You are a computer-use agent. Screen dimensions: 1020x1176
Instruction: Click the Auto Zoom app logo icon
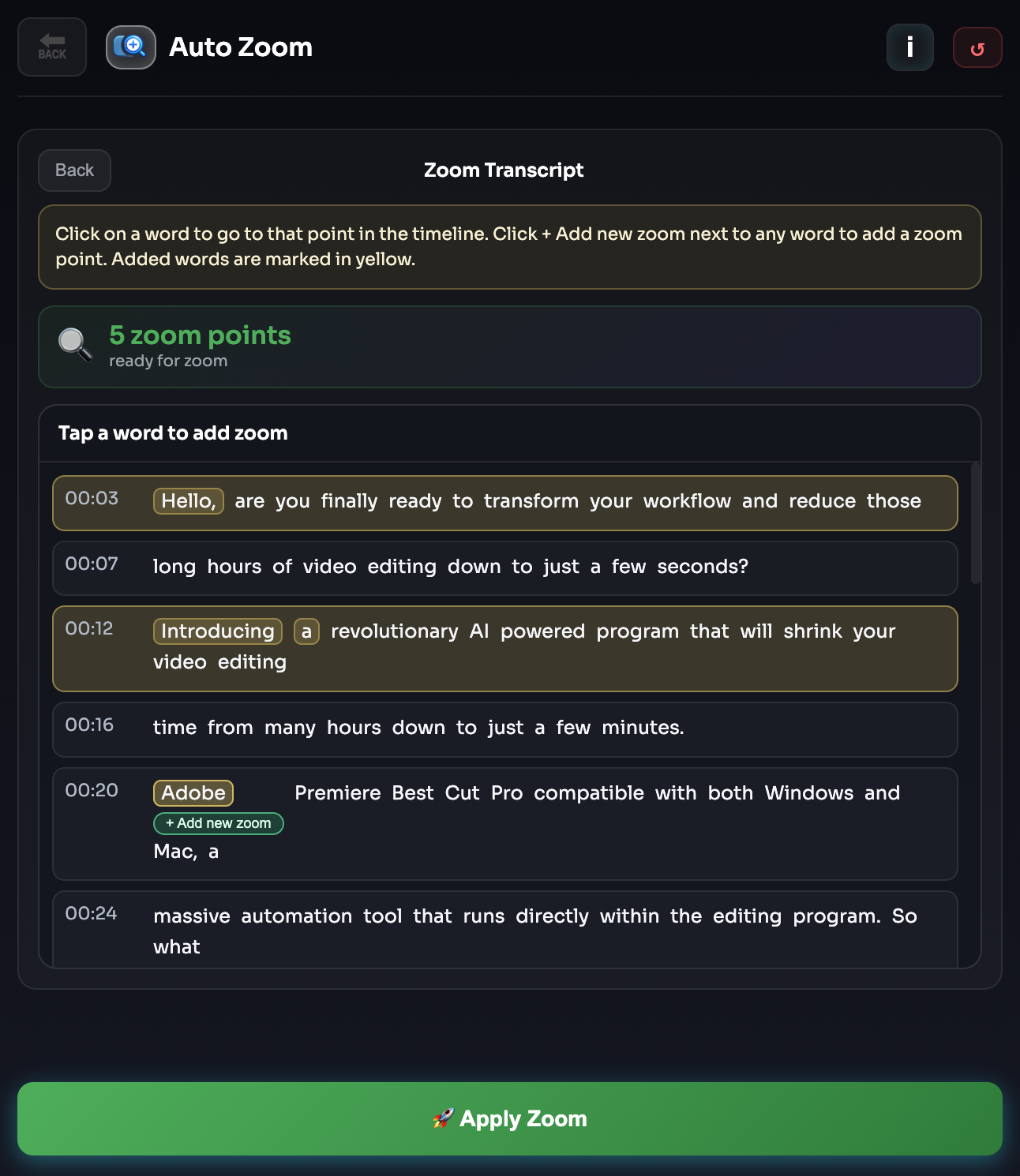point(131,47)
